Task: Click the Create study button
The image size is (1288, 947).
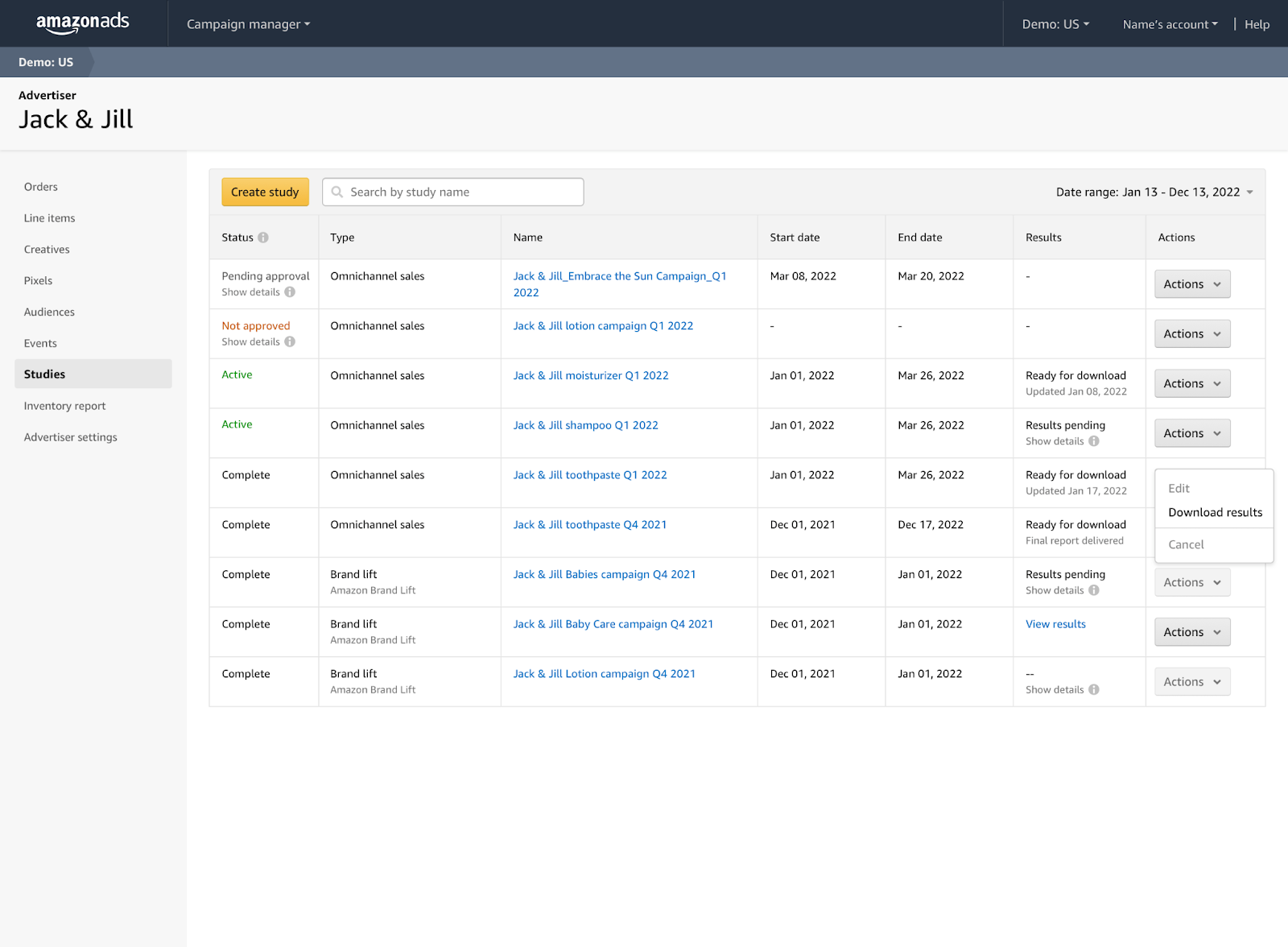Action: pos(265,192)
